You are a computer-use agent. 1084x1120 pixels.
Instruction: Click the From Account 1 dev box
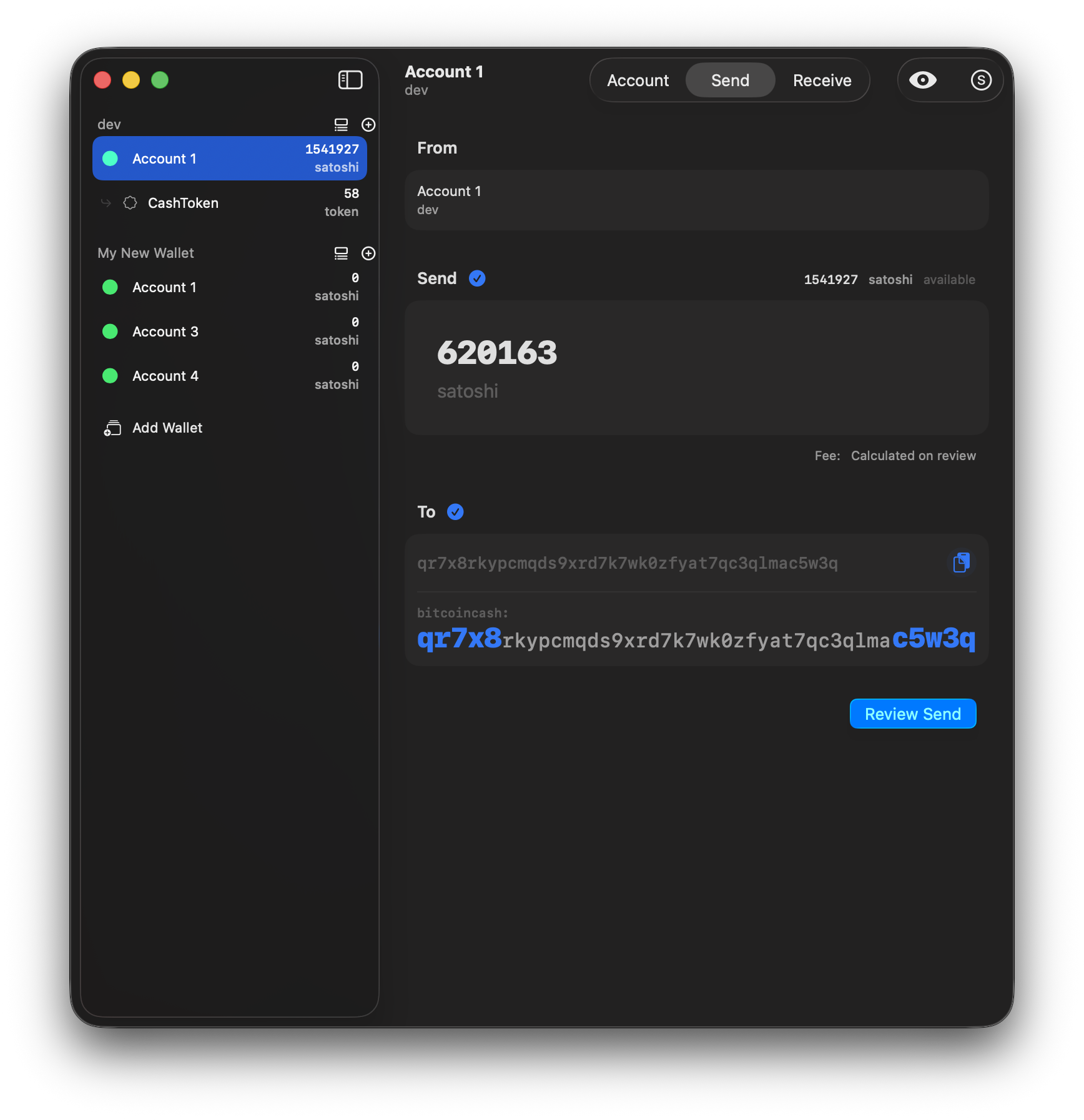(x=697, y=200)
